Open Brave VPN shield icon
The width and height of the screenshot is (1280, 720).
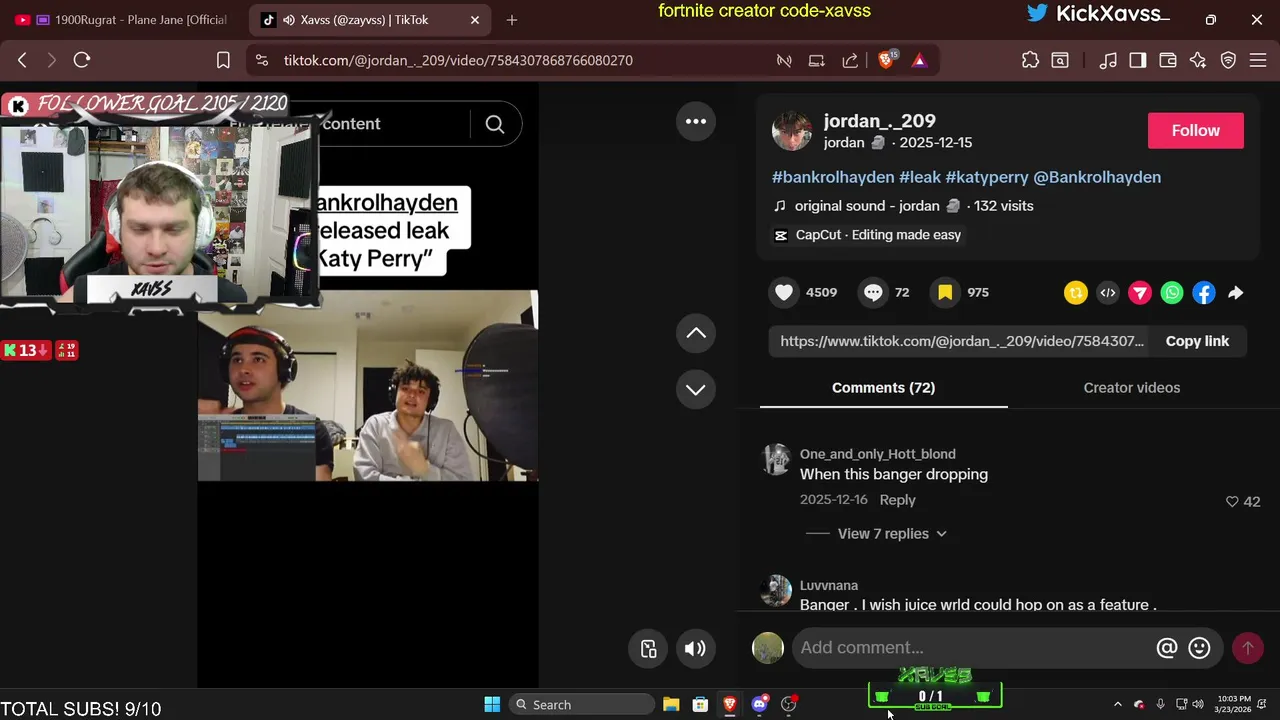click(1228, 61)
